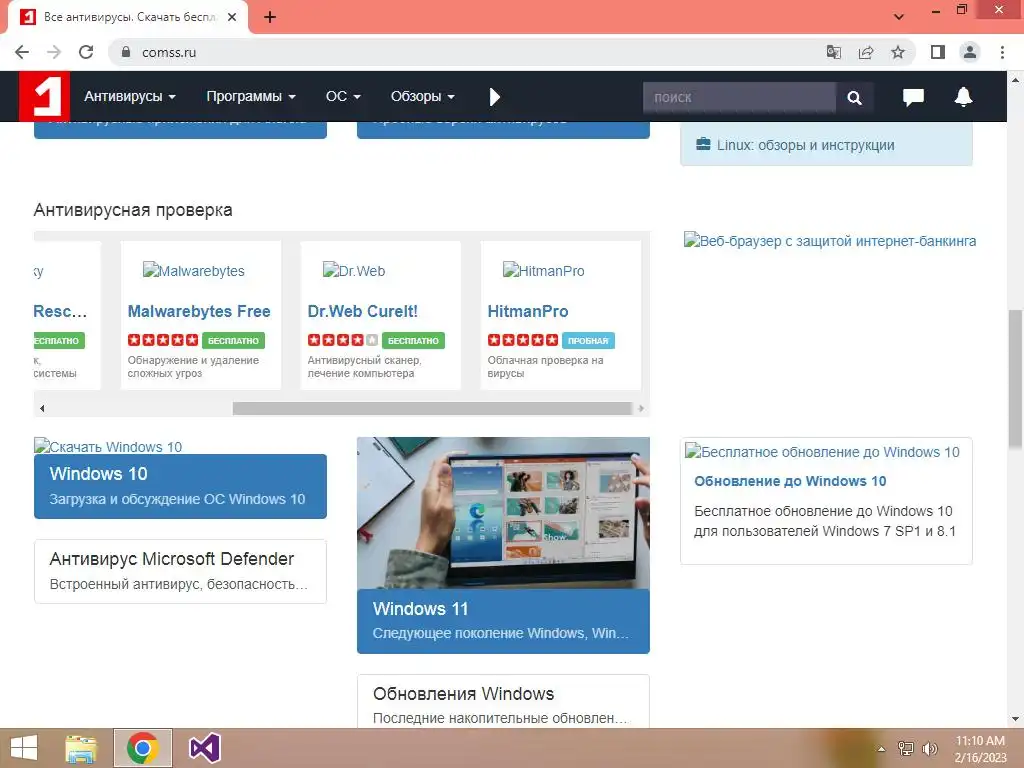Open Chrome three-dot menu
Image resolution: width=1024 pixels, height=768 pixels.
(x=1002, y=52)
